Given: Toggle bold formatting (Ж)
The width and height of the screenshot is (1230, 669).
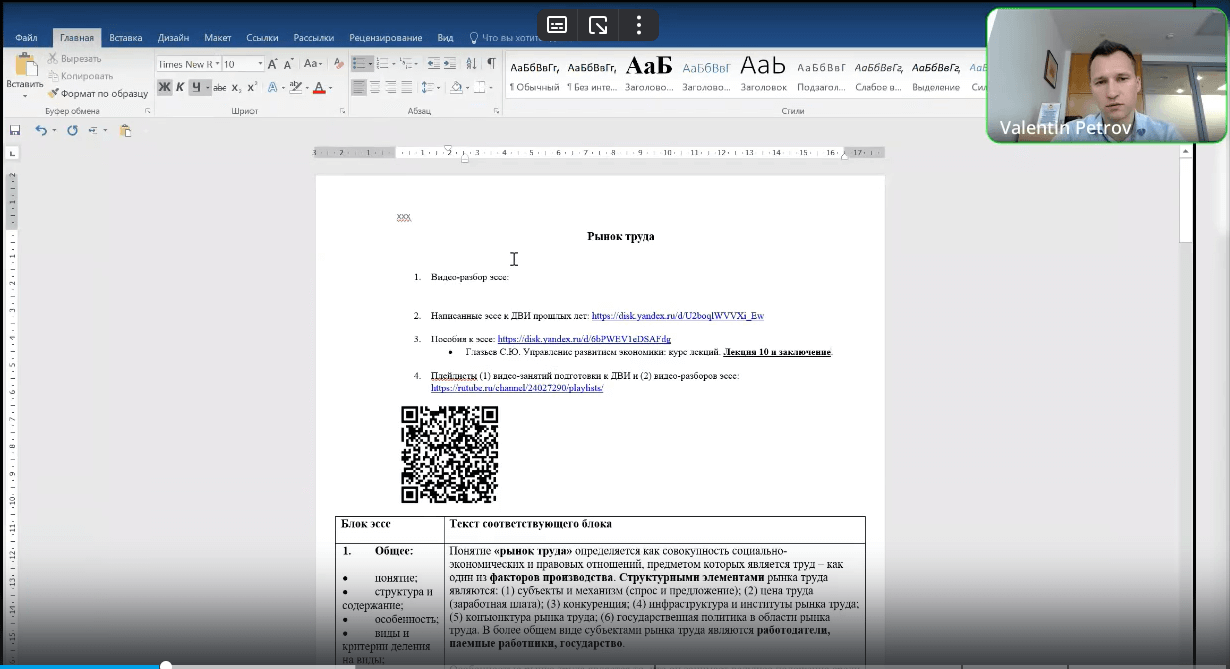Looking at the screenshot, I should [164, 88].
